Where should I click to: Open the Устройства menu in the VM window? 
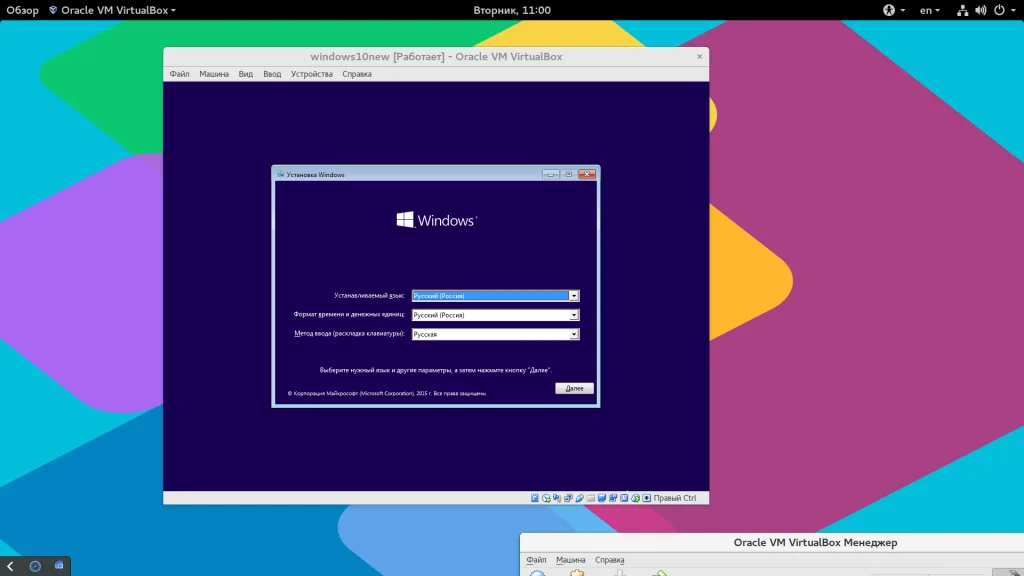pos(311,74)
